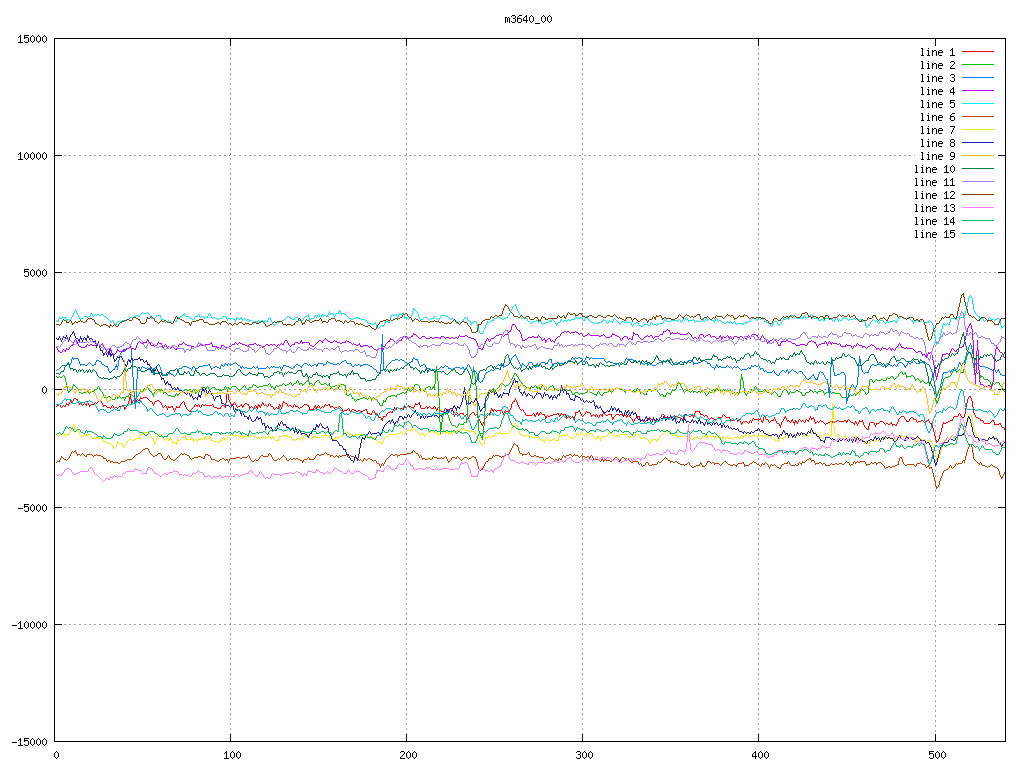Select the 'line 9' legend label
Viewport: 1024px width, 768px height.
tap(938, 156)
